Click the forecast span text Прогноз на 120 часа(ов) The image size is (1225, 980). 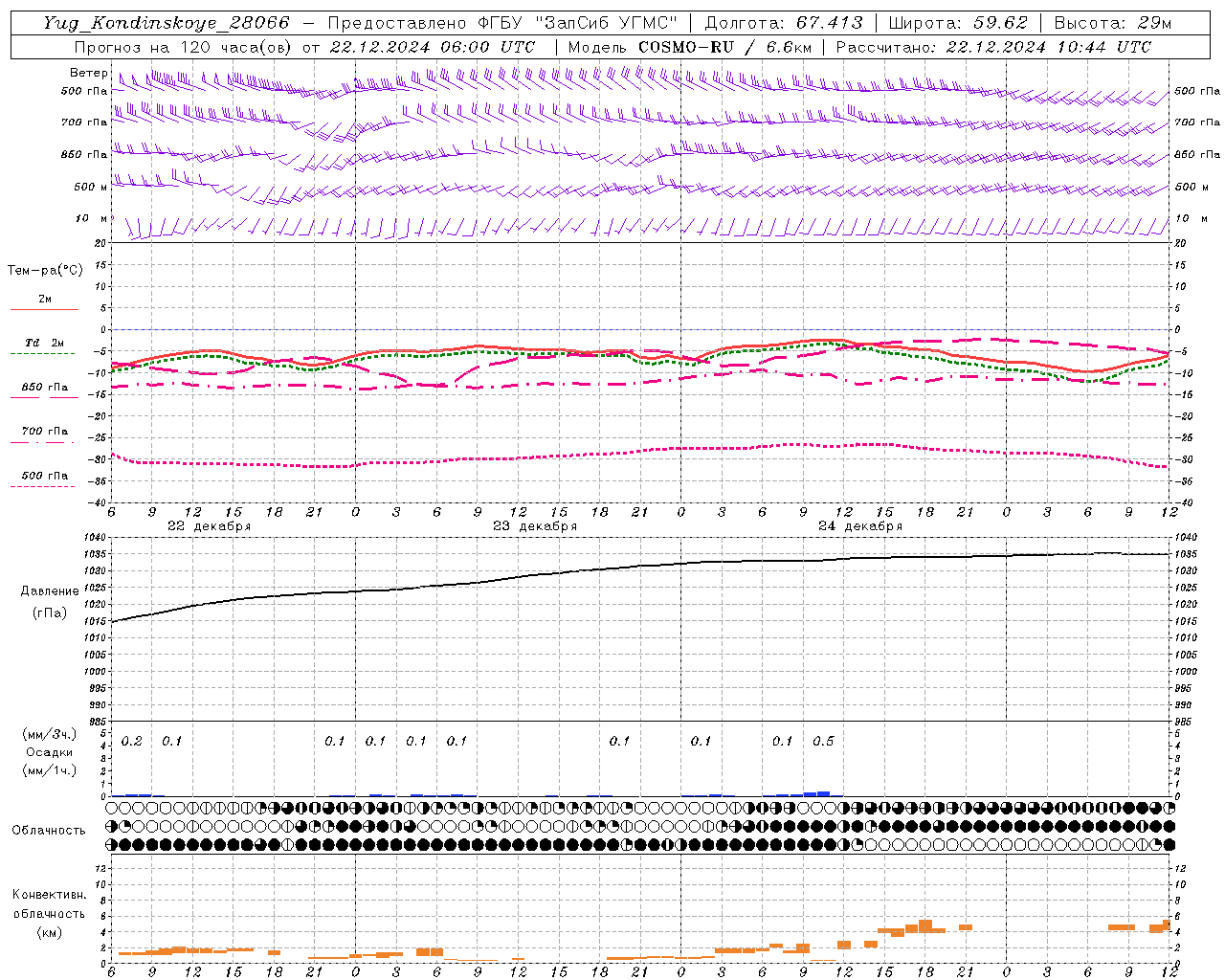click(184, 47)
